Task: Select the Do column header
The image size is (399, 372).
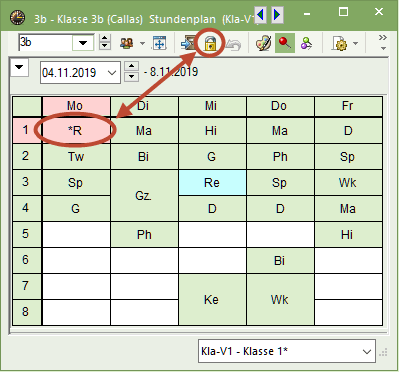Action: 280,106
